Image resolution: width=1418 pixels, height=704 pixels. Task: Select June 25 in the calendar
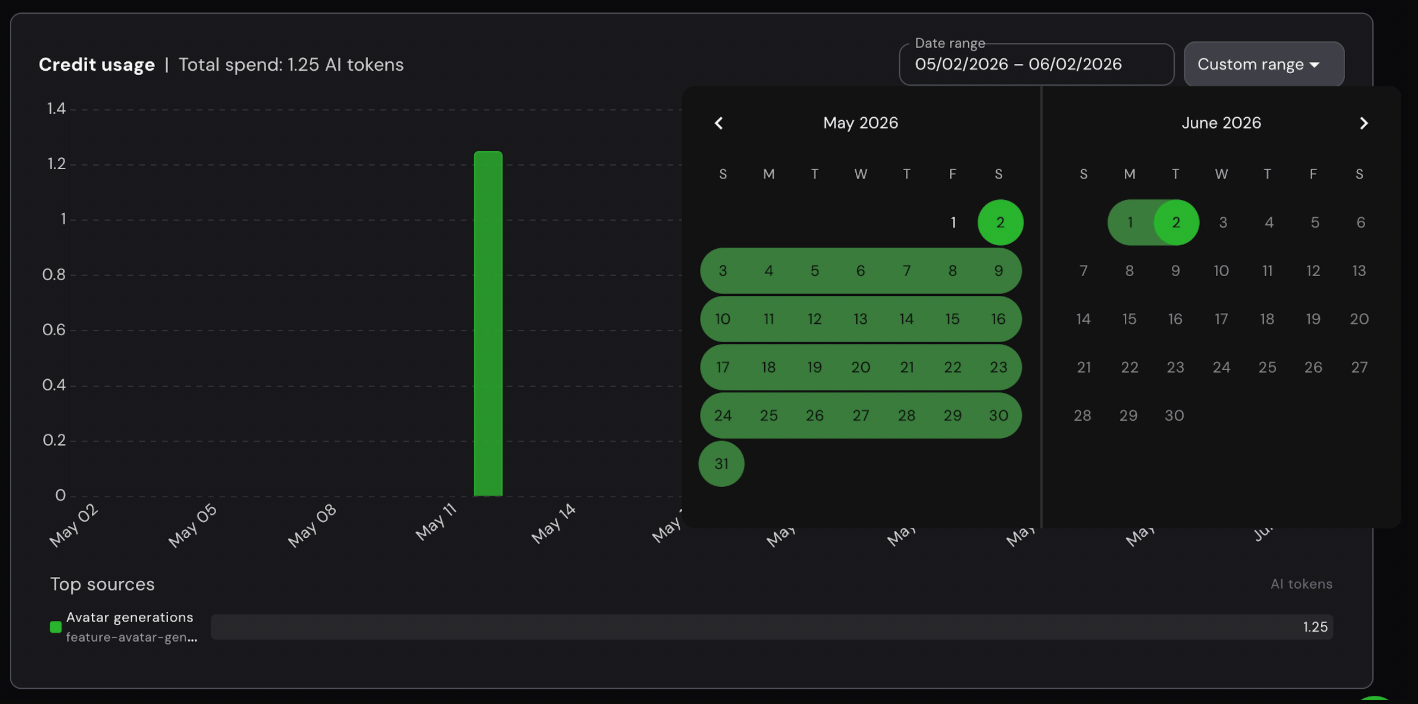(1267, 367)
